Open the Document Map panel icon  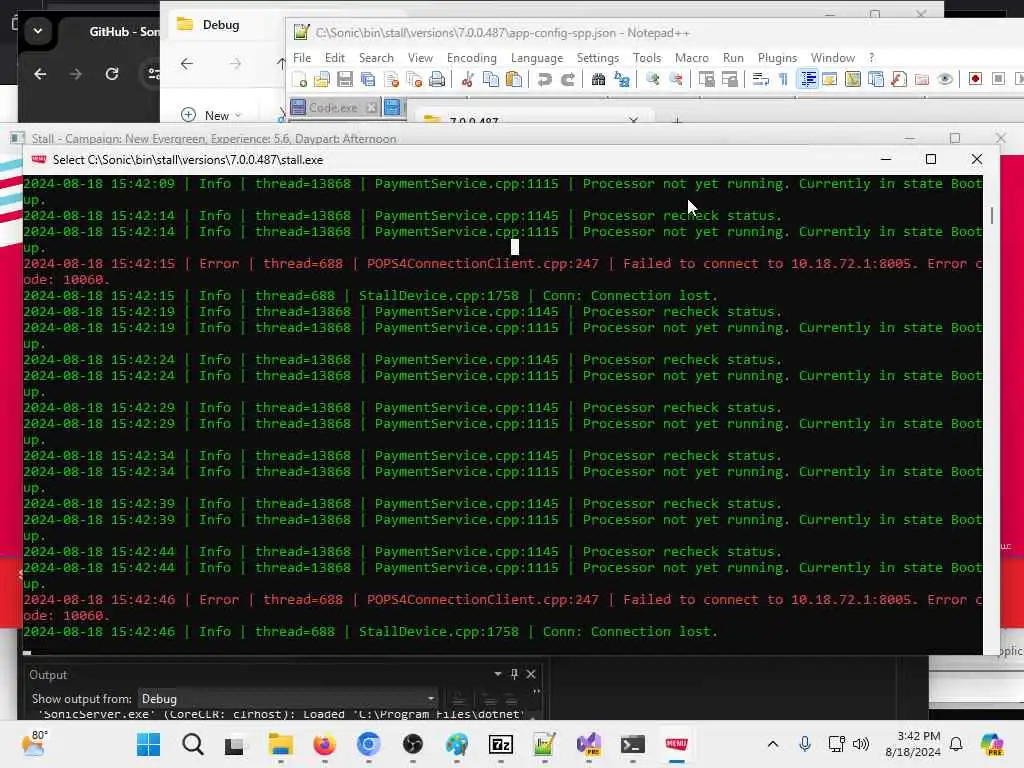(x=853, y=80)
